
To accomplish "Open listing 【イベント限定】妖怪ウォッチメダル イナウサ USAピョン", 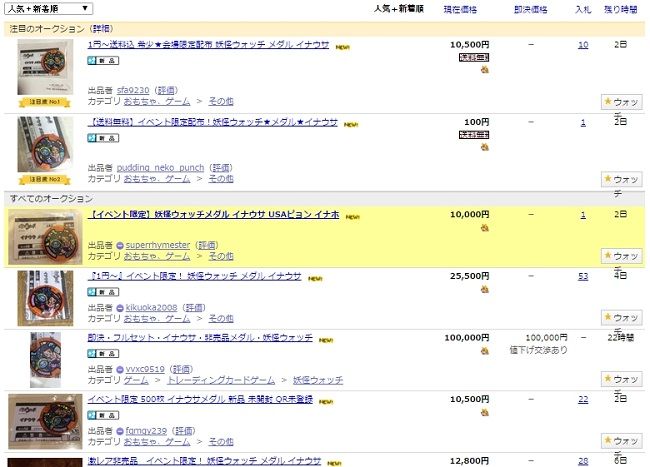I will pyautogui.click(x=213, y=214).
